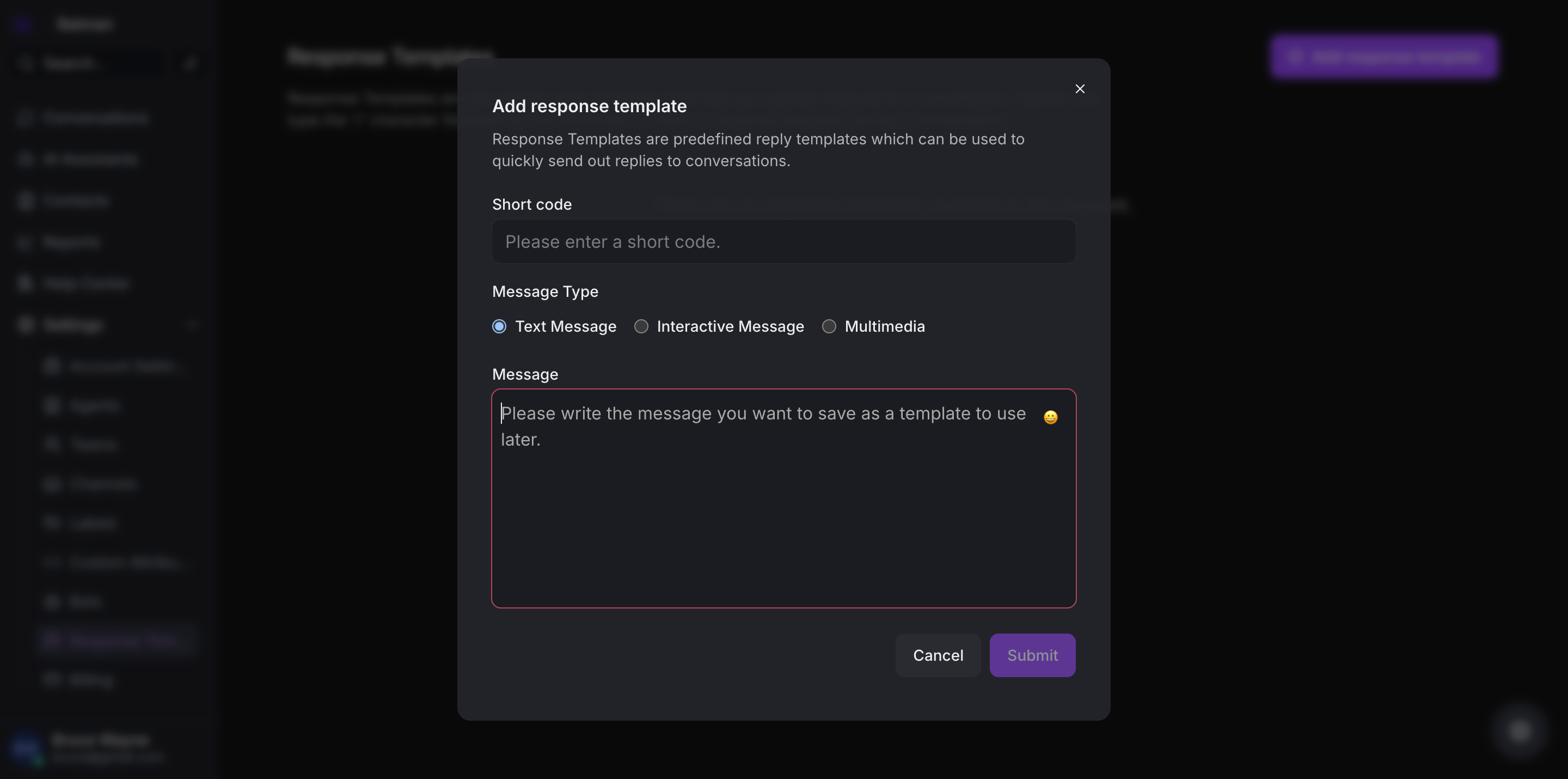1568x779 pixels.
Task: Choose Interactive Message as message type
Action: pos(641,326)
